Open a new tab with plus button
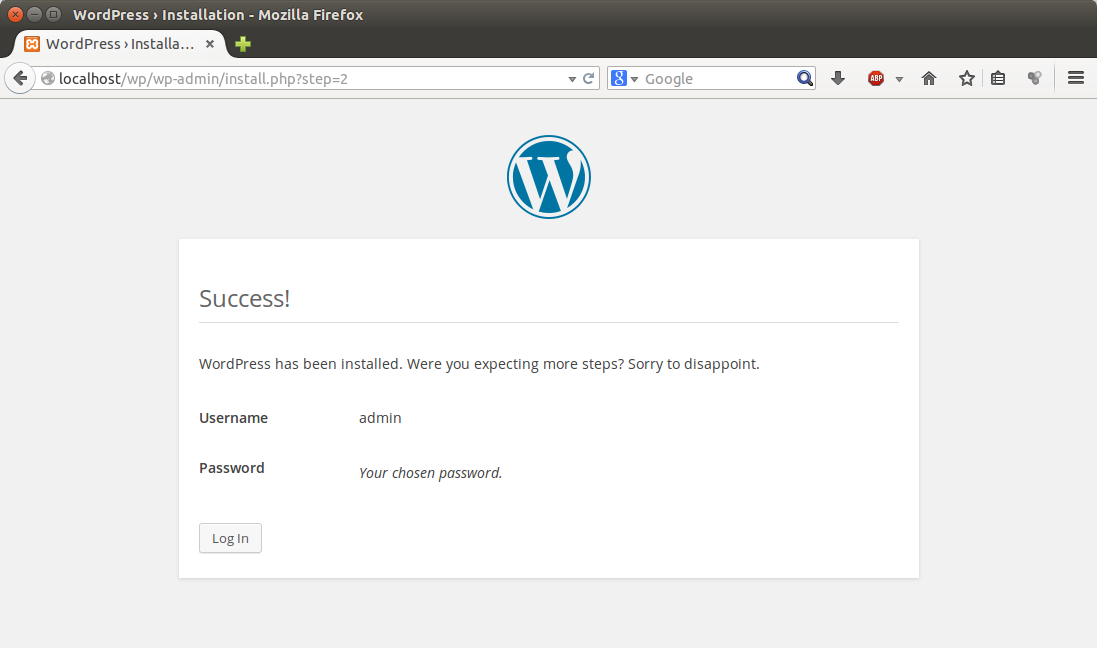Screen dimensions: 1097x648 [x=243, y=44]
